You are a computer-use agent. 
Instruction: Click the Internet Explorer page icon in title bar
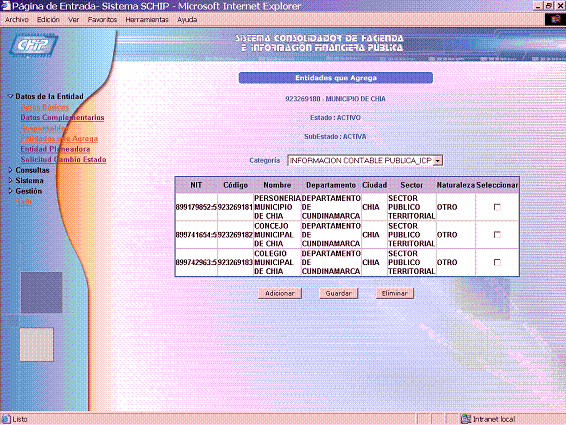(5, 6)
